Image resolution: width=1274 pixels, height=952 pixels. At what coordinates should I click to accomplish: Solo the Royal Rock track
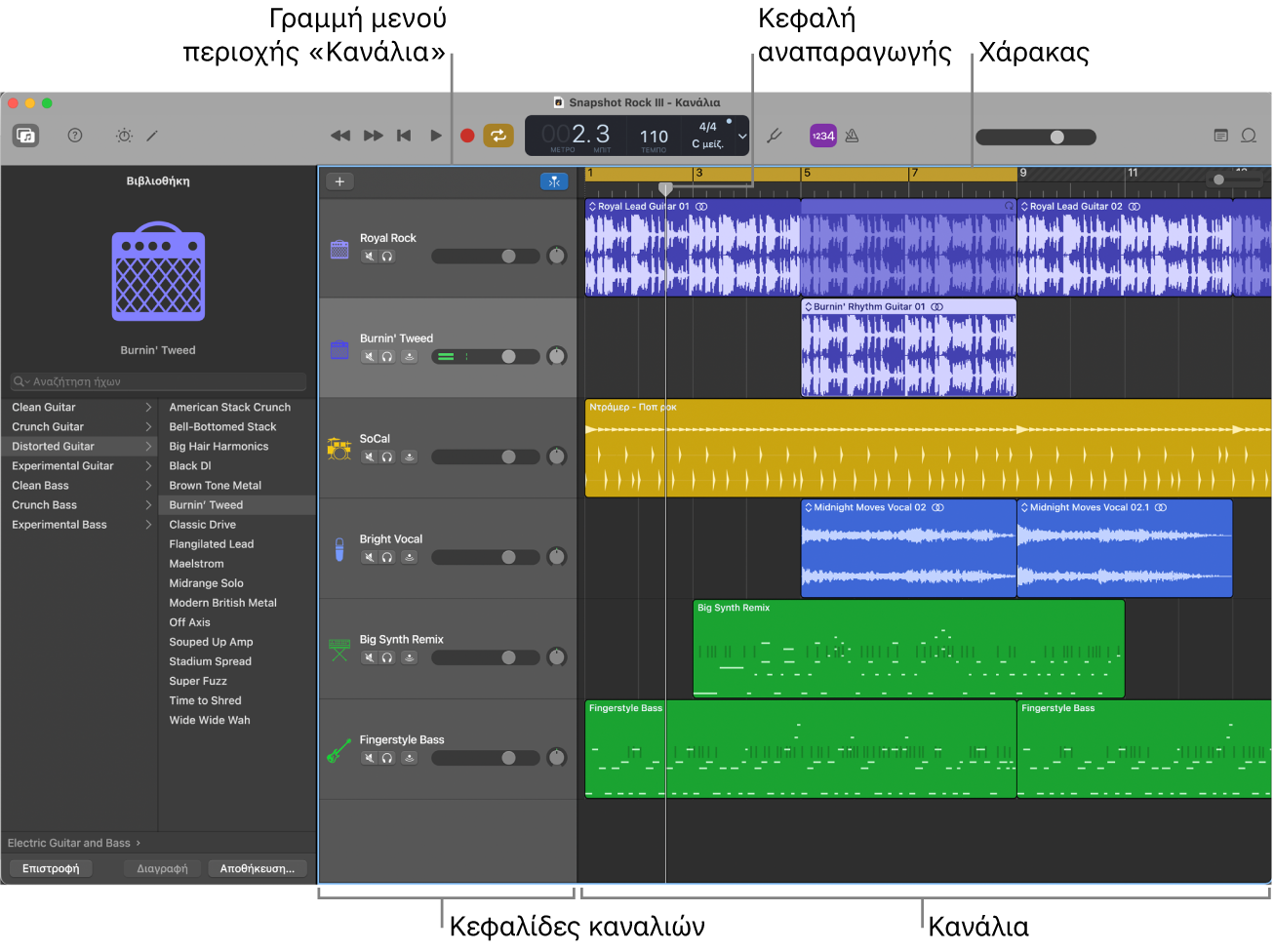point(387,257)
